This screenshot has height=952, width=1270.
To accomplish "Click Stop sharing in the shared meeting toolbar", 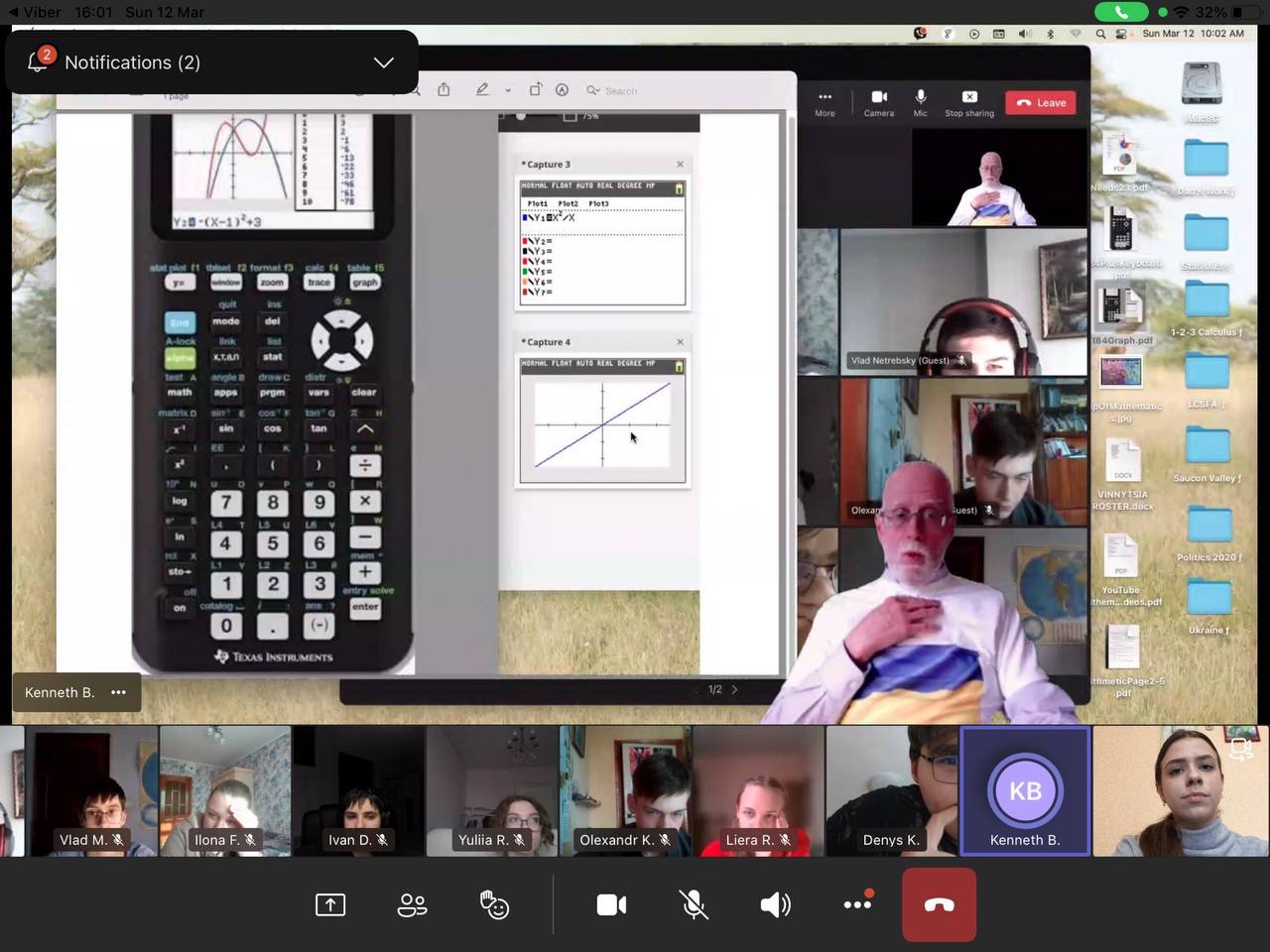I will [969, 103].
